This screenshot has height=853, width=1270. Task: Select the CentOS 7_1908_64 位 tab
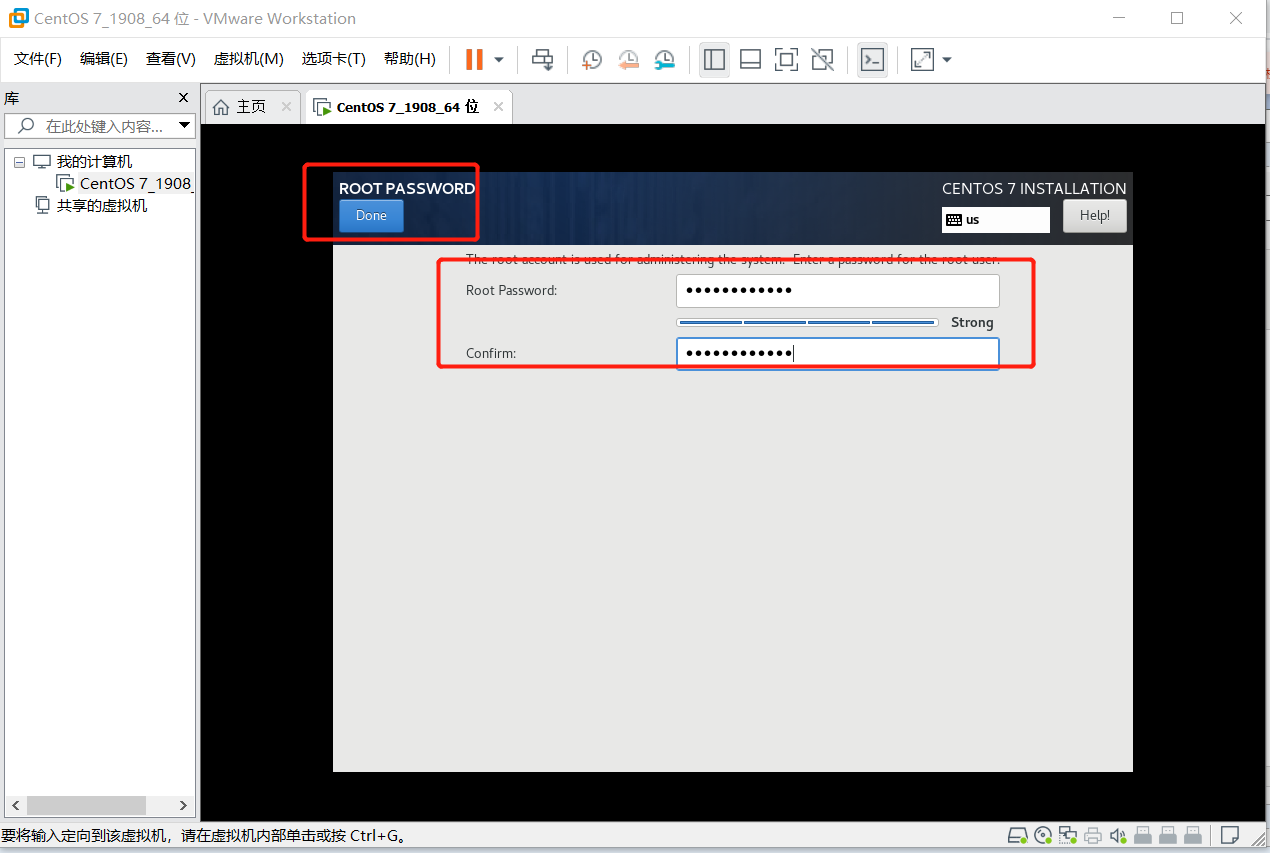[x=408, y=107]
